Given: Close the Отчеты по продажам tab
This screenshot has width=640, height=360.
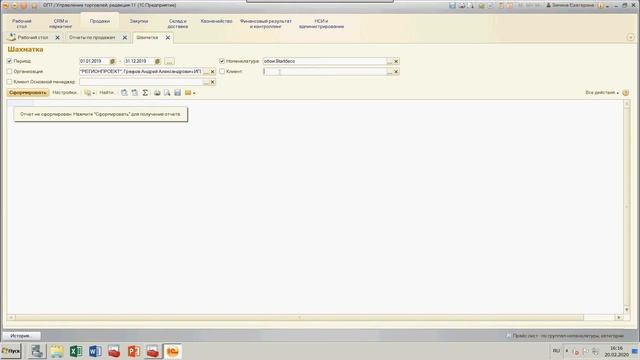Looking at the screenshot, I should (125, 38).
